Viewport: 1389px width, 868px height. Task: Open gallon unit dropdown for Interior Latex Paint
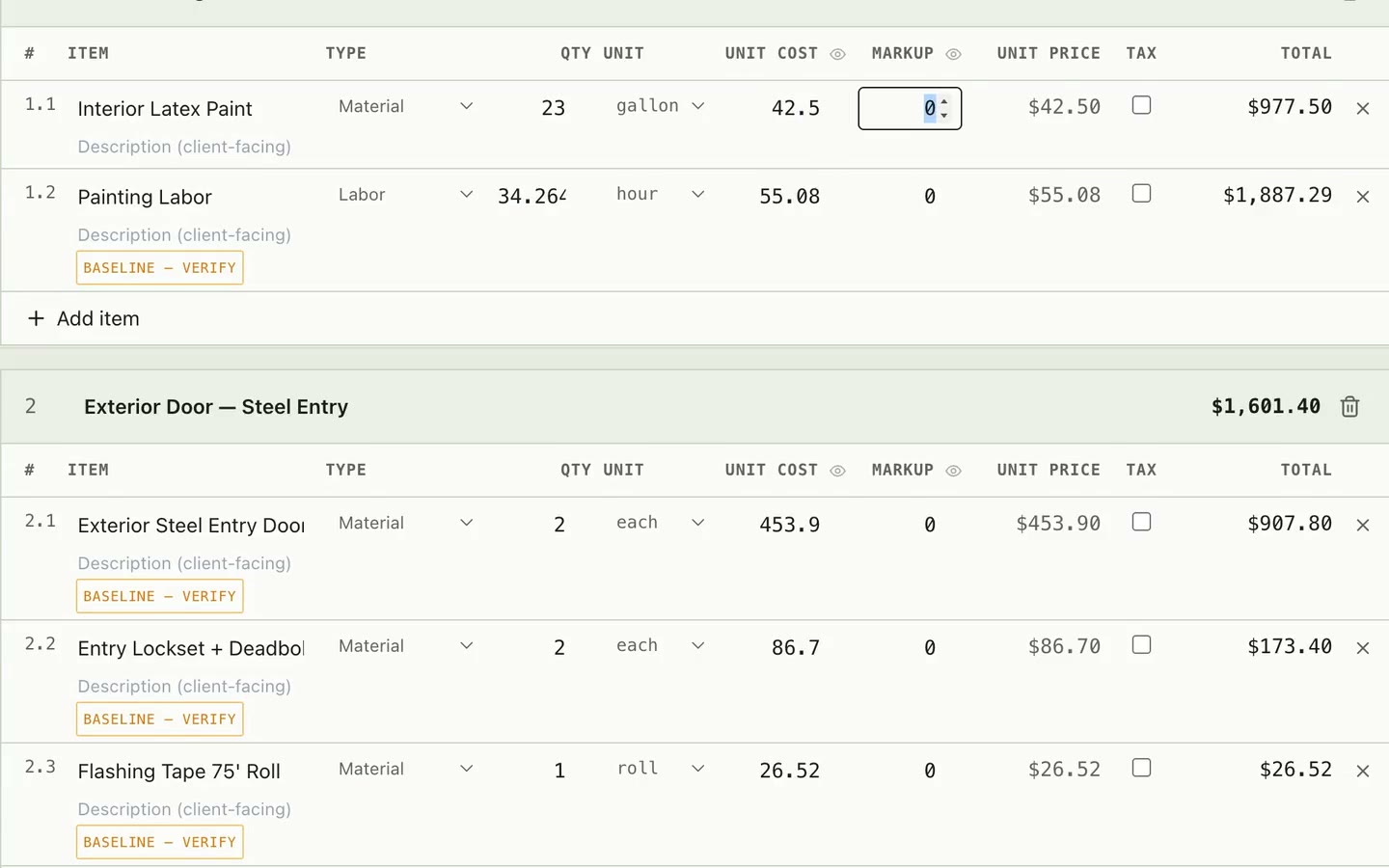tap(661, 106)
